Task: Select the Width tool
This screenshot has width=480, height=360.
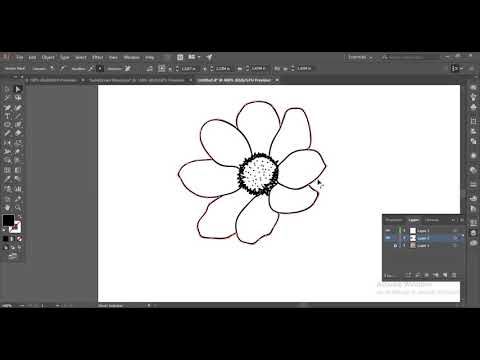Action: coord(7,152)
